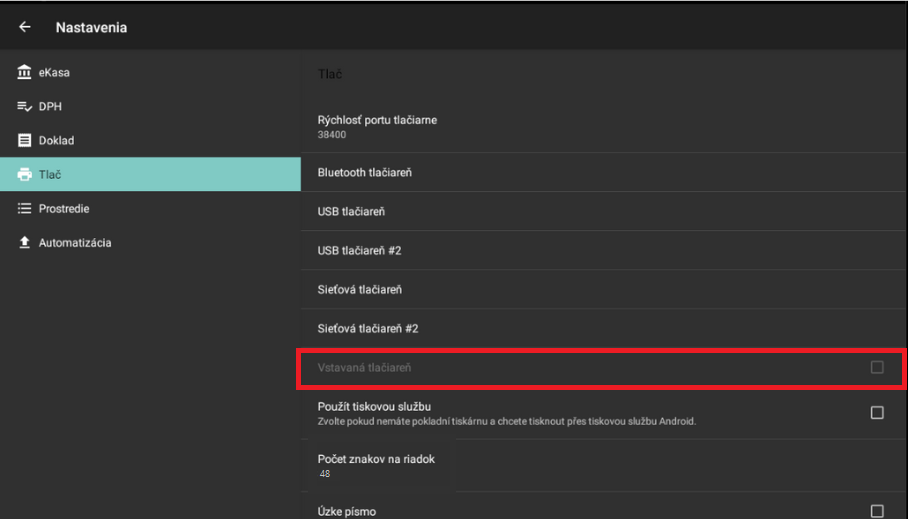Screen dimensions: 908x519
Task: Open USB tlačiareň settings
Action: 351,211
